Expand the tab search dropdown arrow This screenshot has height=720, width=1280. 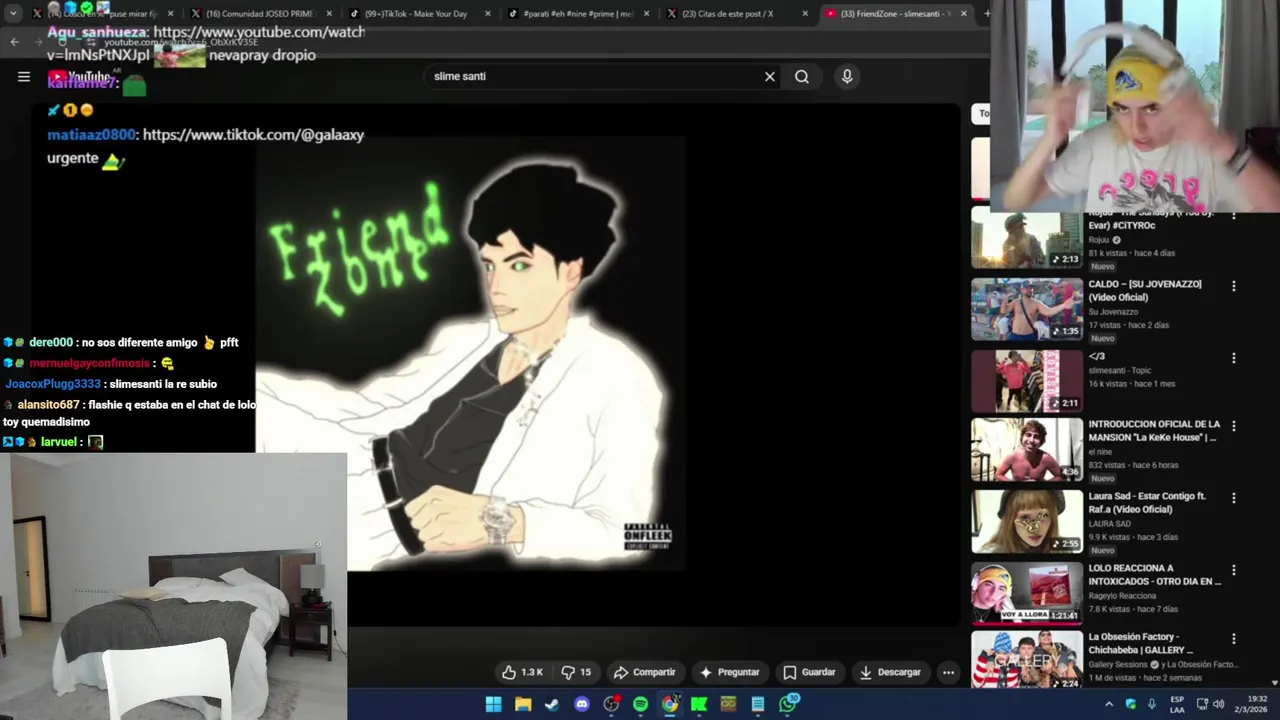pyautogui.click(x=13, y=14)
